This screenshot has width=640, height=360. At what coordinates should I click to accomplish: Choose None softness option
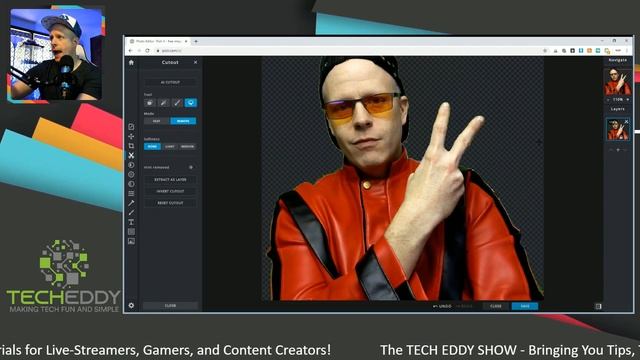[x=152, y=147]
